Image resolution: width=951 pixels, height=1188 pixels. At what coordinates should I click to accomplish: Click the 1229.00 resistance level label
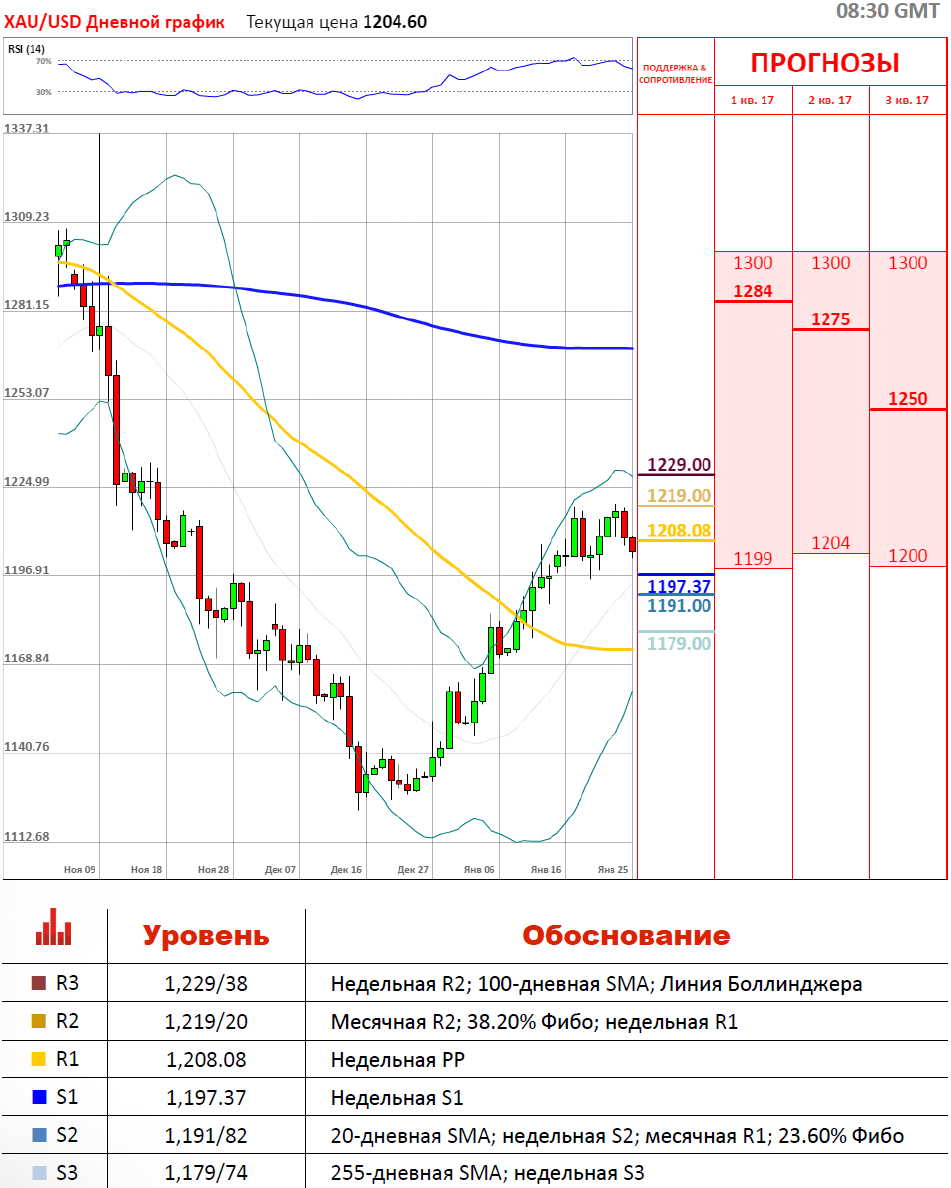pyautogui.click(x=679, y=465)
